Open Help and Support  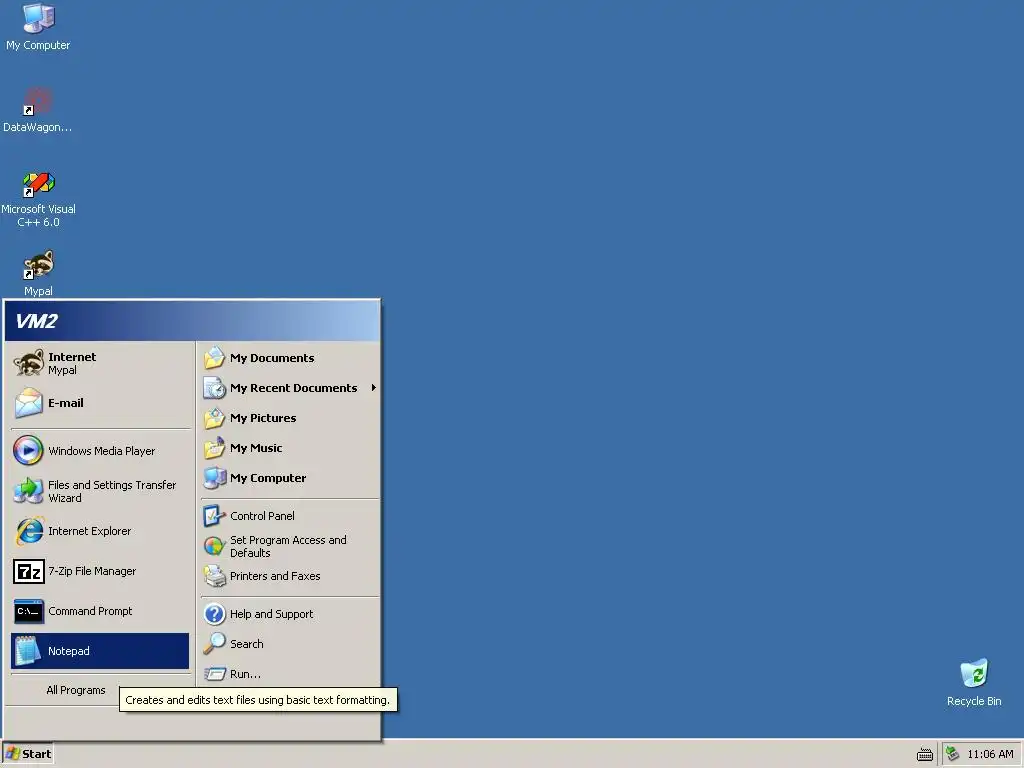tap(290, 614)
